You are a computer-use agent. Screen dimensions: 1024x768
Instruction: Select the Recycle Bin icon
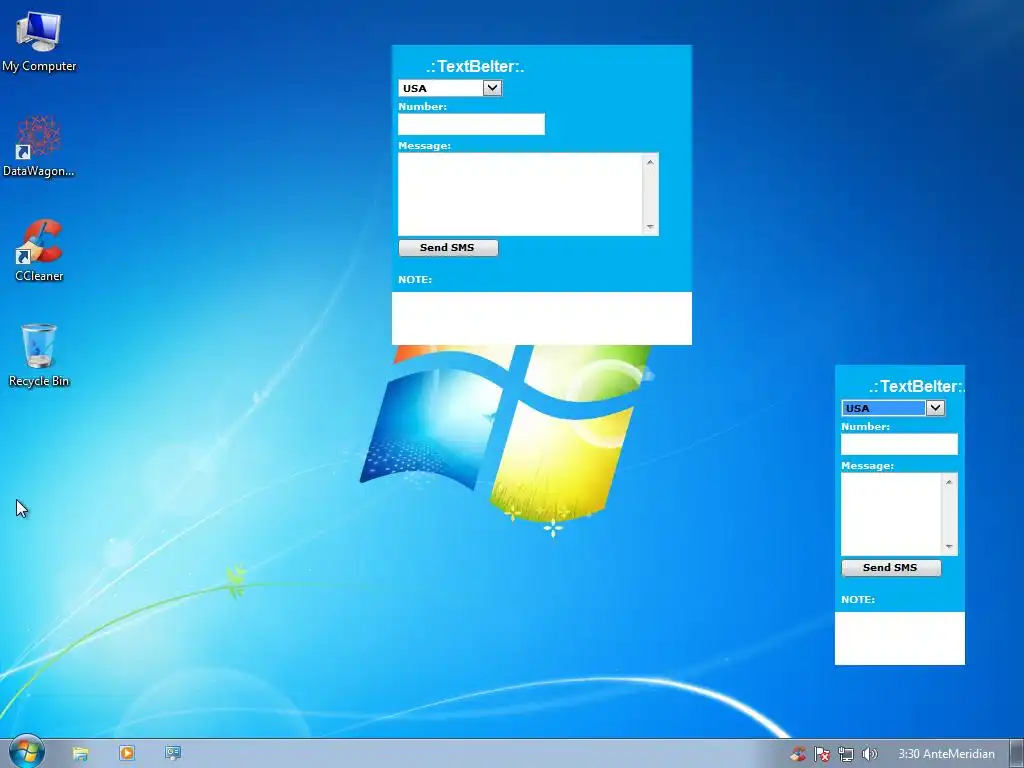39,355
